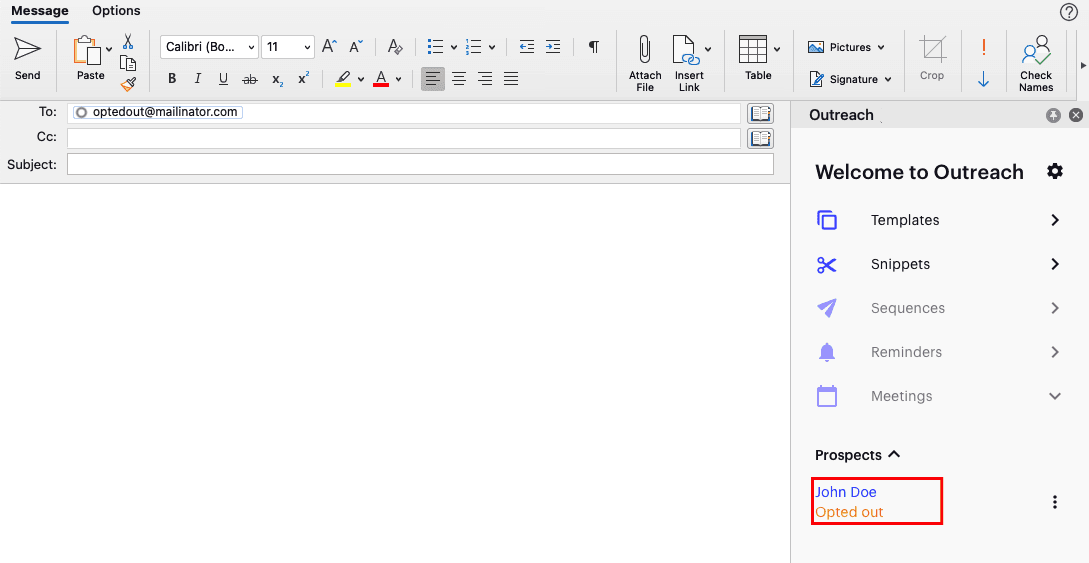Collapse the Prospects section
1089x563 pixels.
(894, 455)
